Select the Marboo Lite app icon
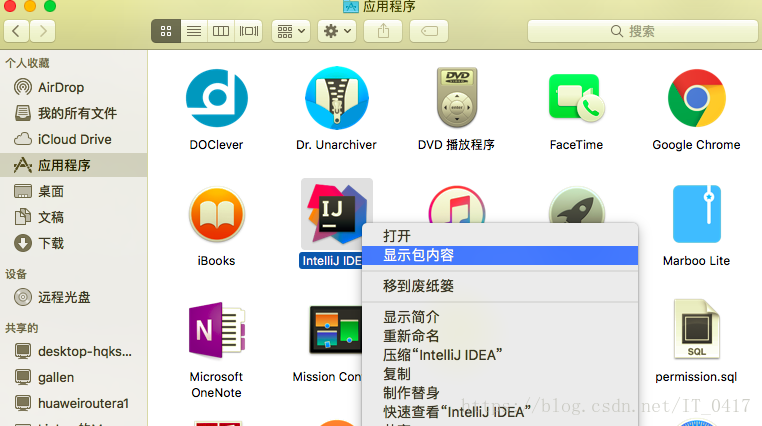 coord(696,214)
